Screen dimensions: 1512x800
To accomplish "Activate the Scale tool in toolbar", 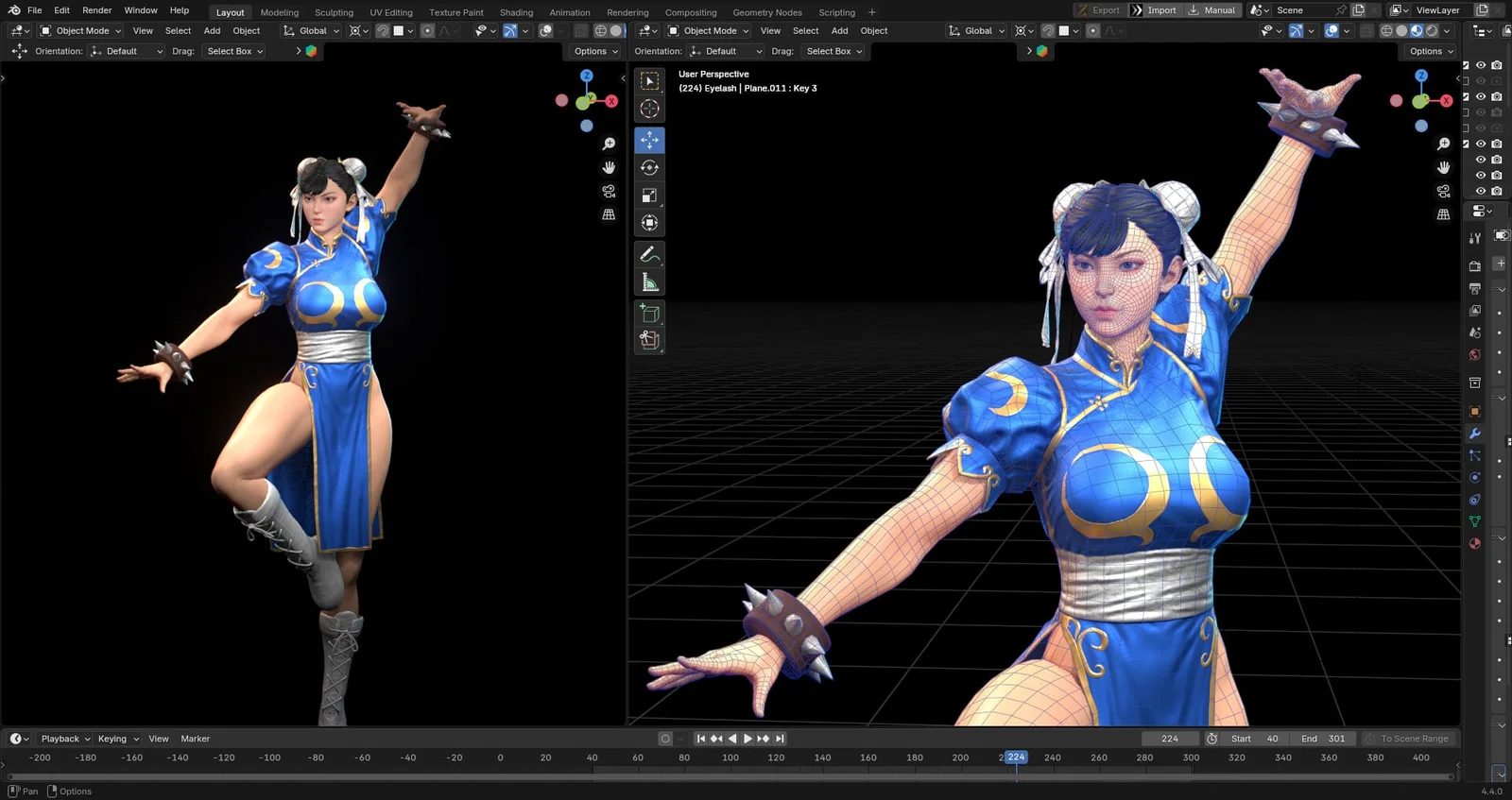I will [x=649, y=196].
